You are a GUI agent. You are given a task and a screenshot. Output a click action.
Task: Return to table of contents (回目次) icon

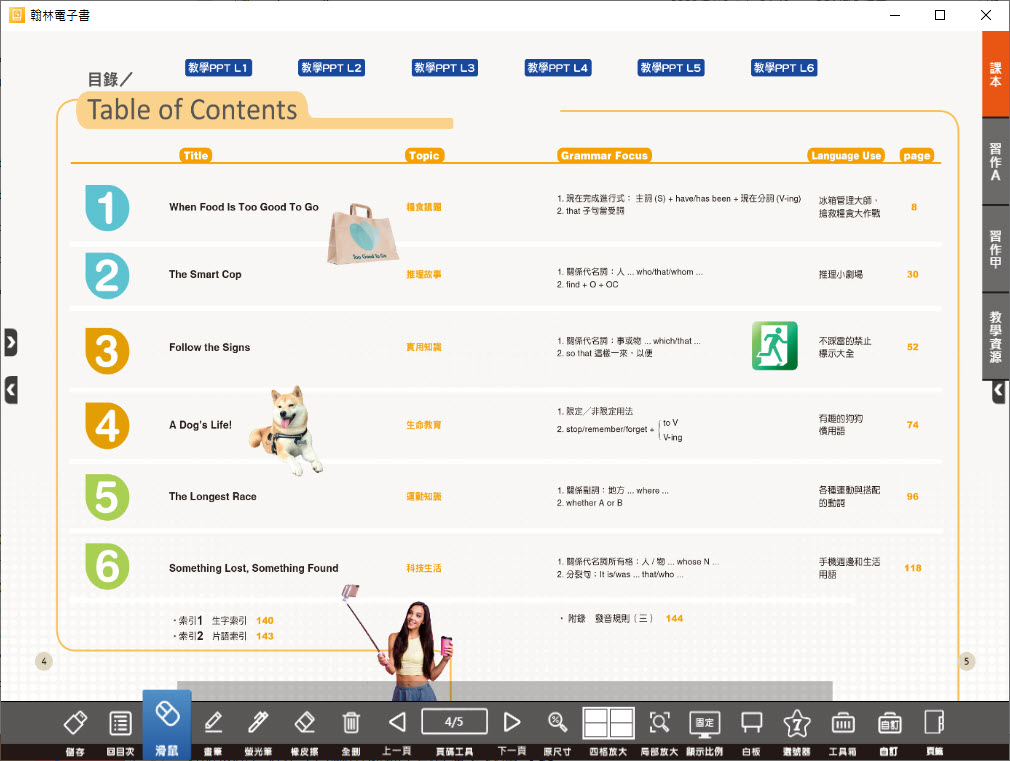click(120, 723)
